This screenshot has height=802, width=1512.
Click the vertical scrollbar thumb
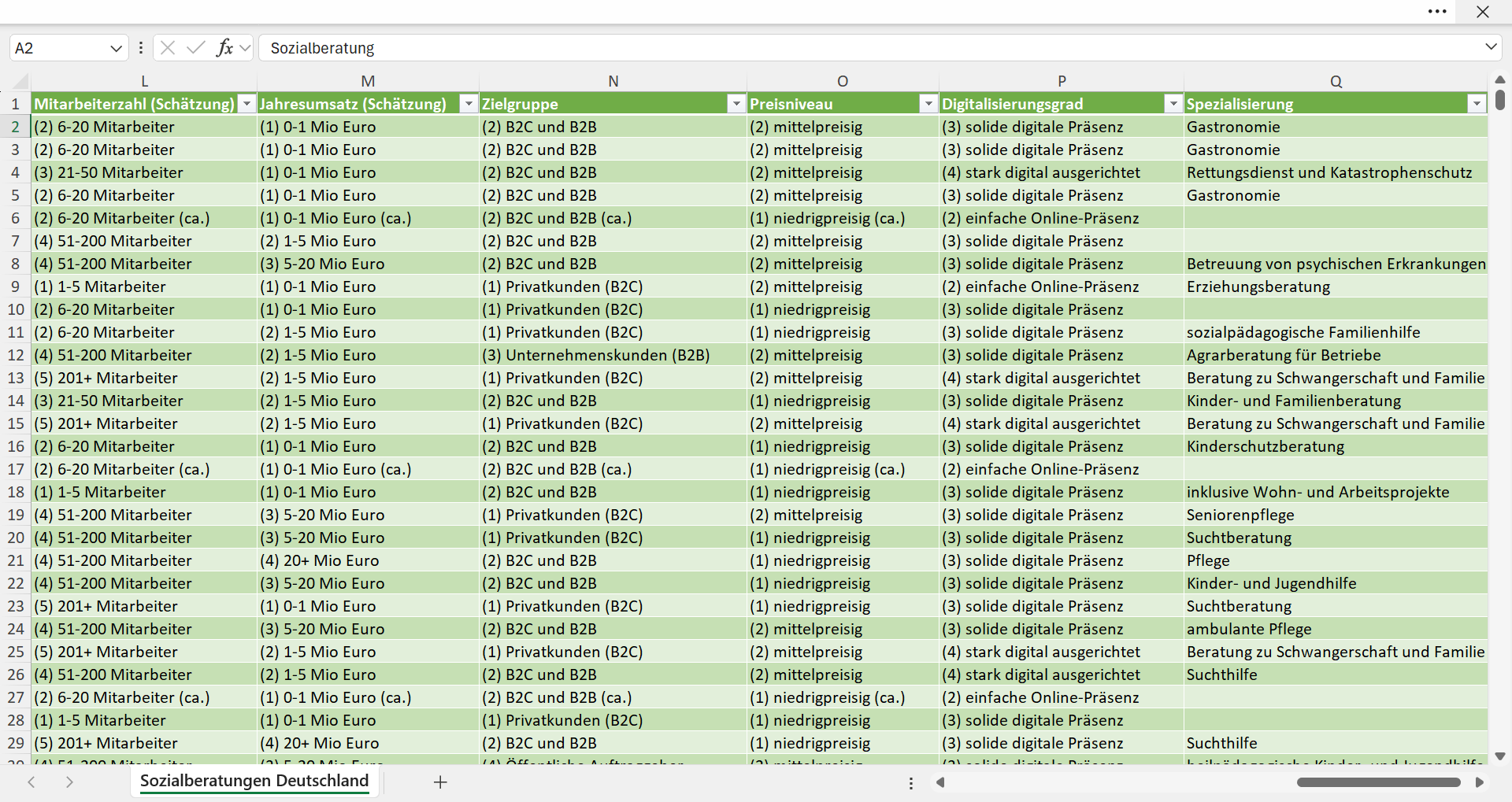click(1500, 100)
